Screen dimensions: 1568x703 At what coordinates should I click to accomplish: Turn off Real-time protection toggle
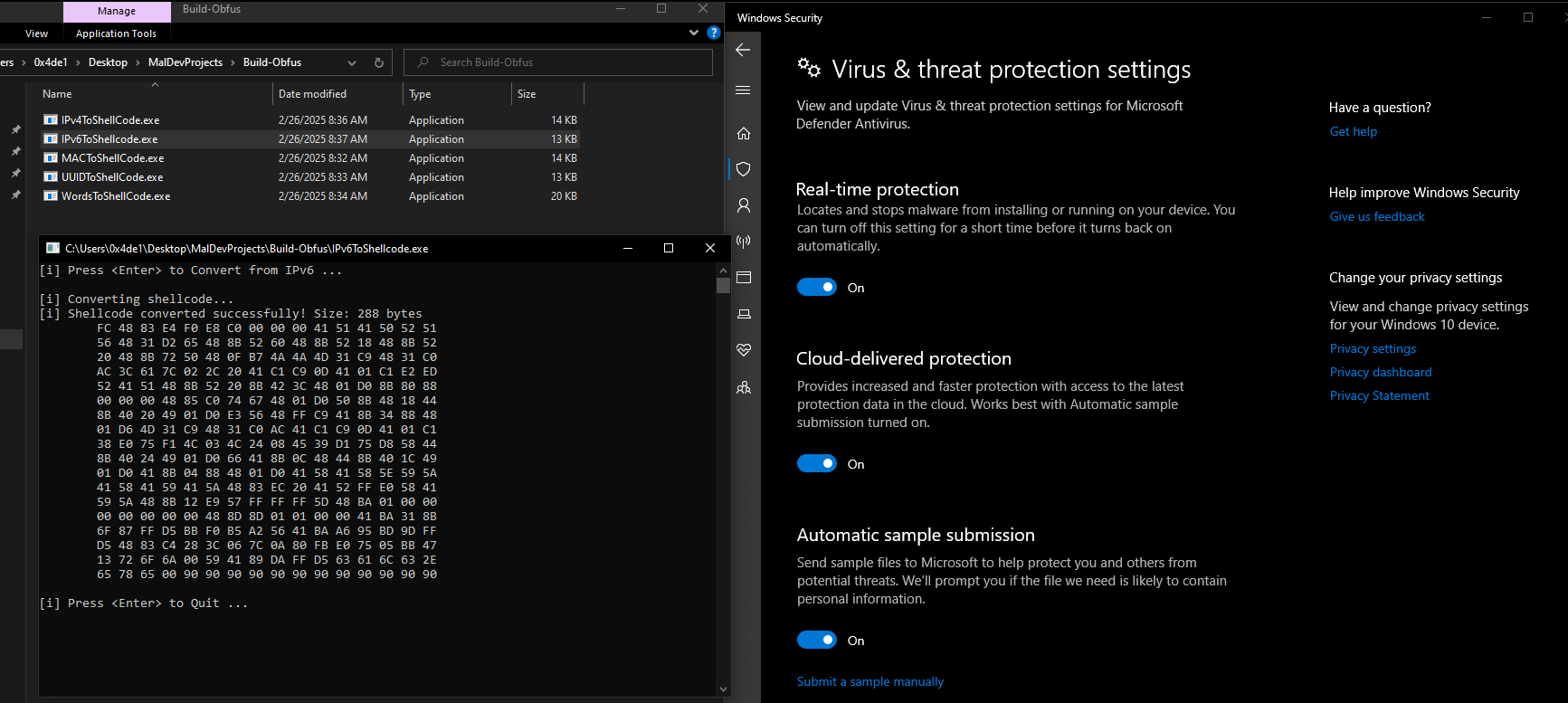click(817, 287)
